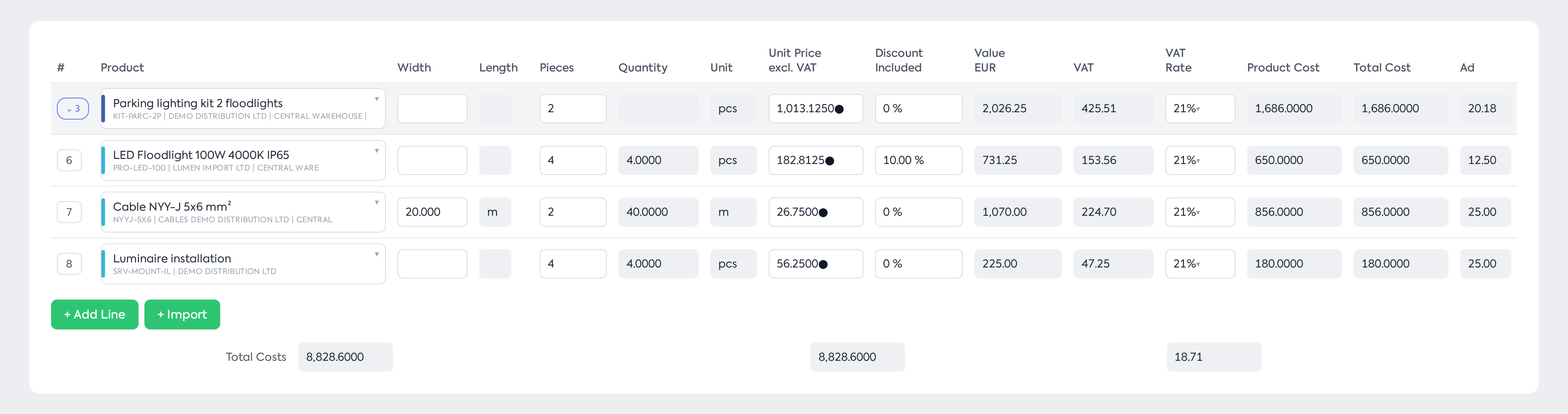The width and height of the screenshot is (1568, 414).
Task: Click the Unit Price excl. VAT column header
Action: click(795, 60)
